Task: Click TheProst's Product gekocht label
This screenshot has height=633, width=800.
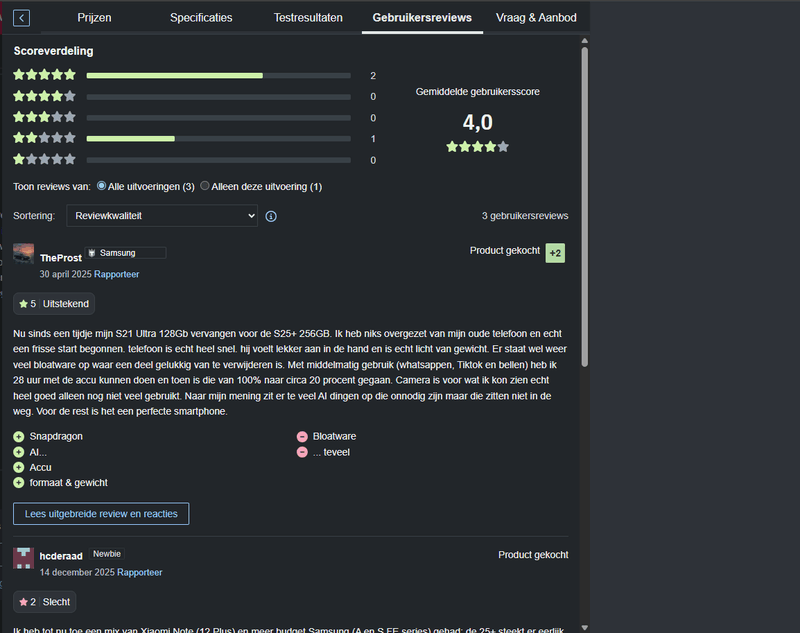Action: tap(505, 250)
